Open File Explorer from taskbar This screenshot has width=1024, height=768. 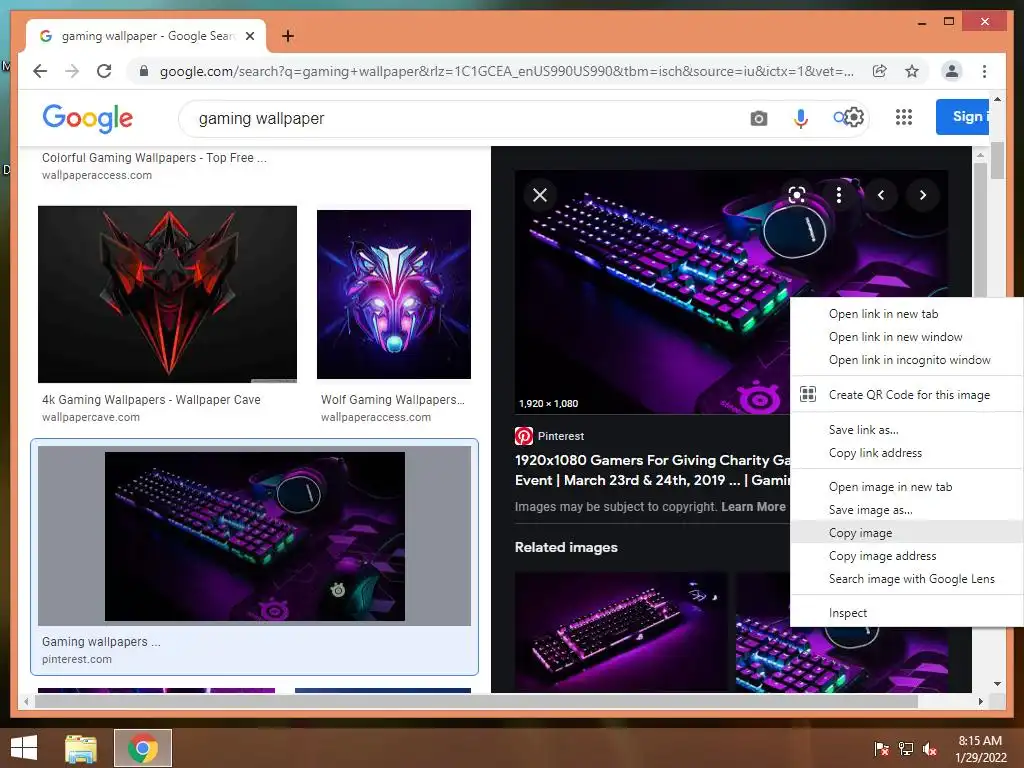pos(81,748)
